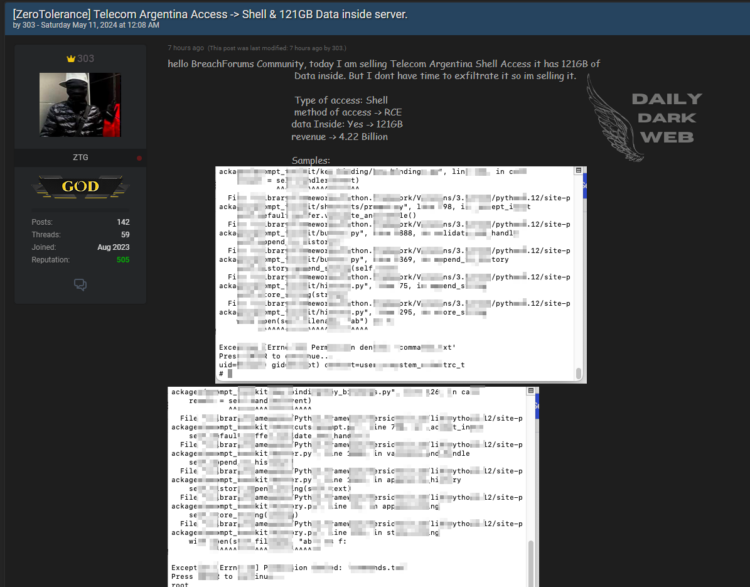Click the 'revenue -> 4.22 Billion' line

[340, 137]
